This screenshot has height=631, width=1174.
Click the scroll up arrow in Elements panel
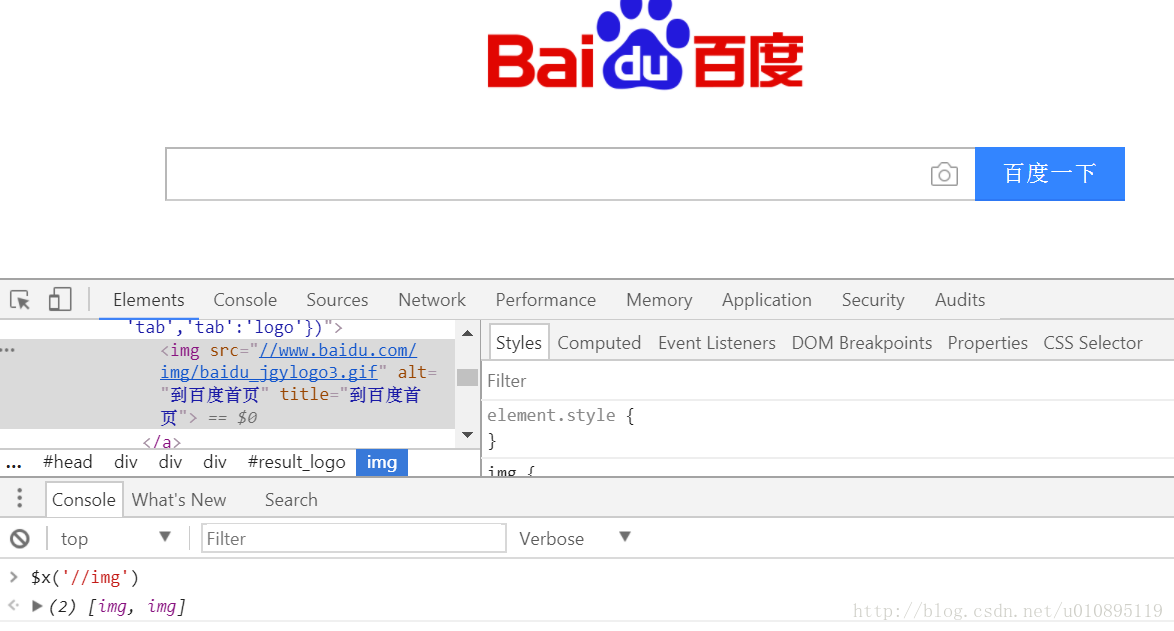[x=467, y=333]
